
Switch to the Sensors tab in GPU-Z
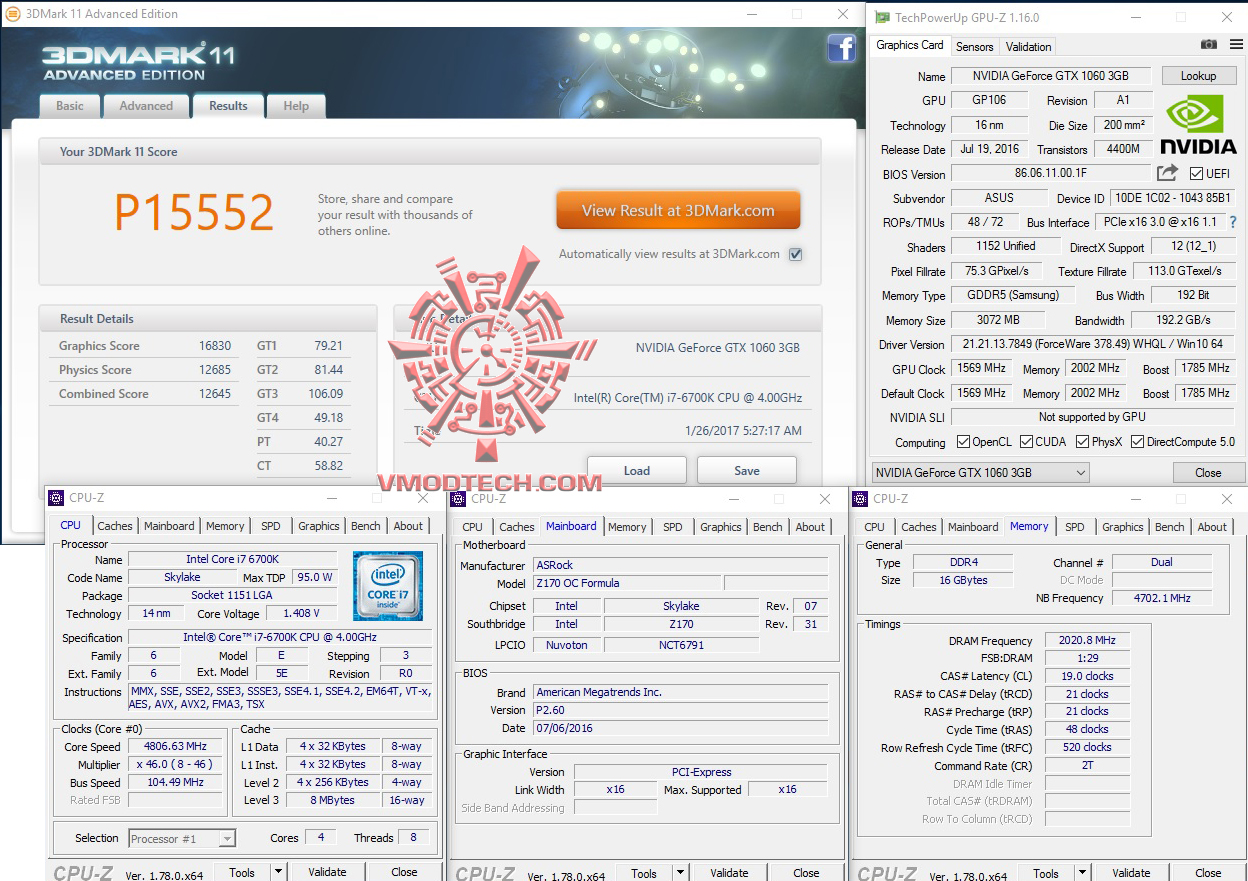click(x=974, y=46)
